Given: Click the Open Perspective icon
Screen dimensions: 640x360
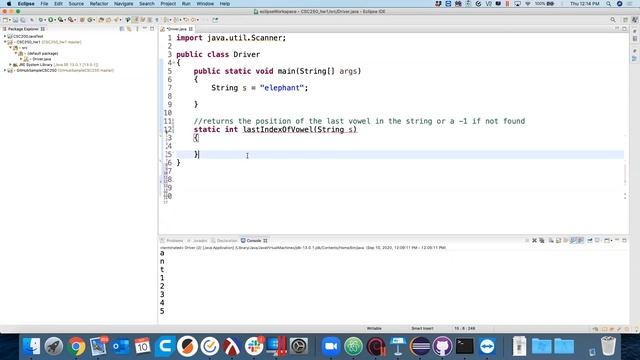Looking at the screenshot, I should [x=625, y=20].
